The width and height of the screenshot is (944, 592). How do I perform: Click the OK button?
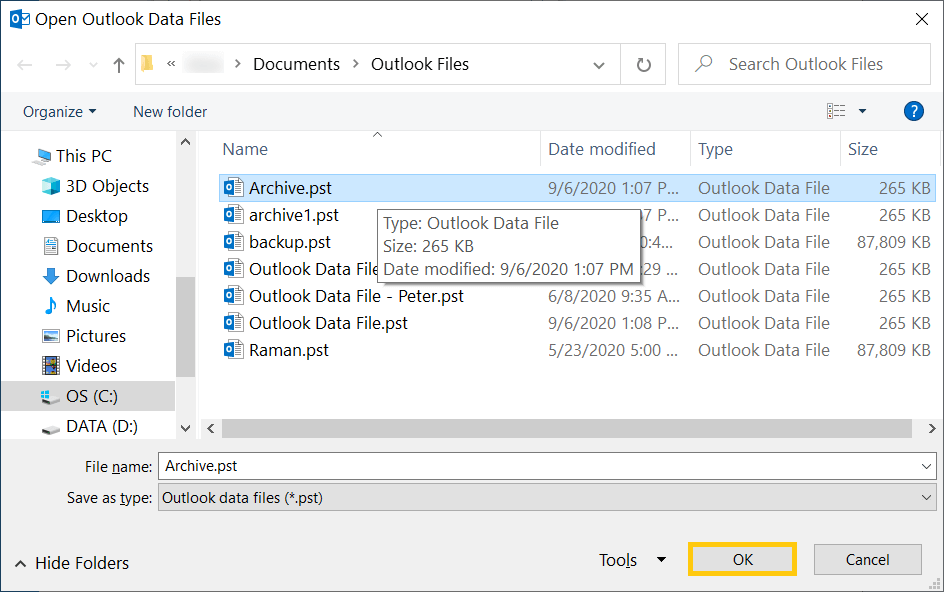pos(742,559)
